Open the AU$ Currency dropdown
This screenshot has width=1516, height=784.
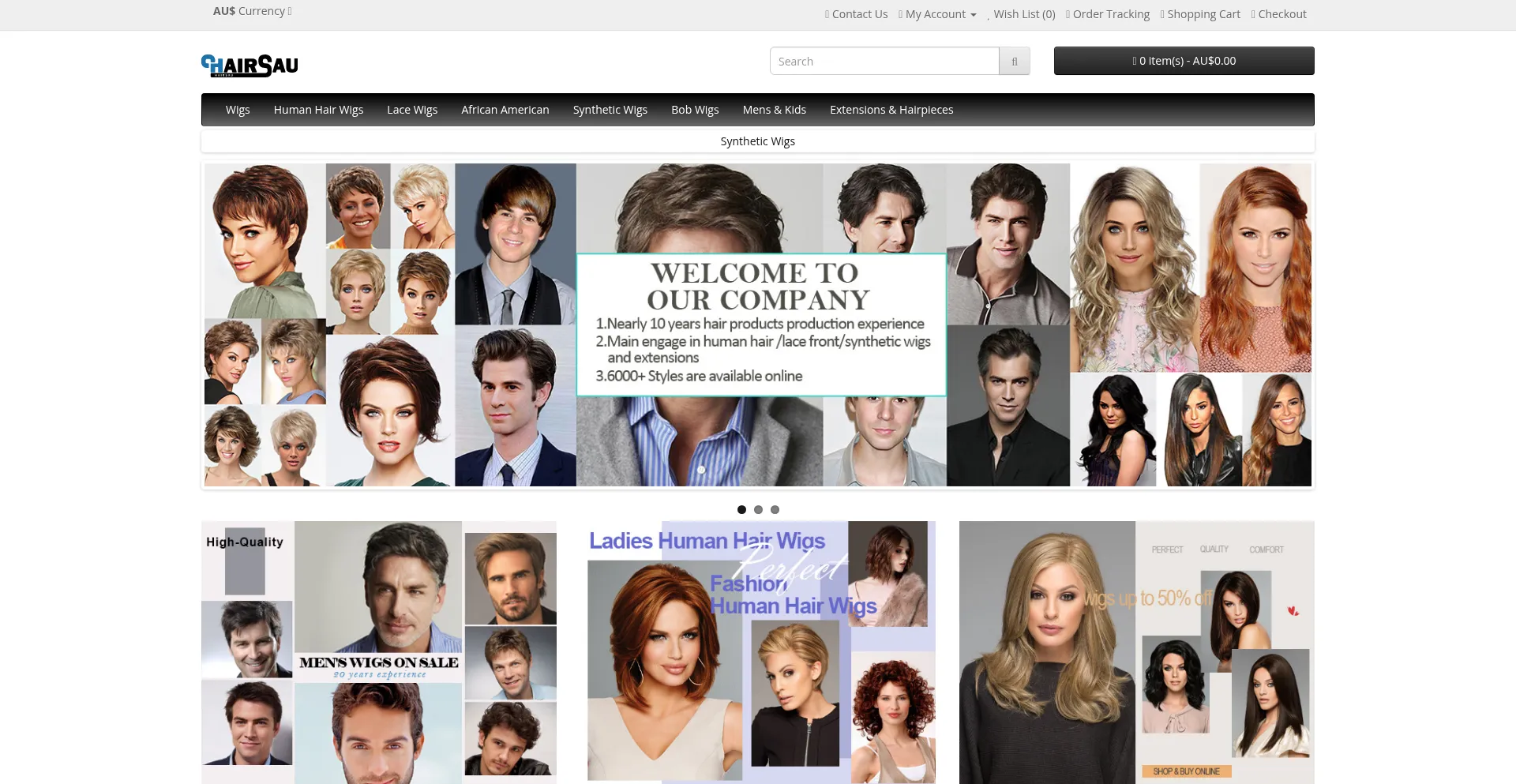click(252, 11)
